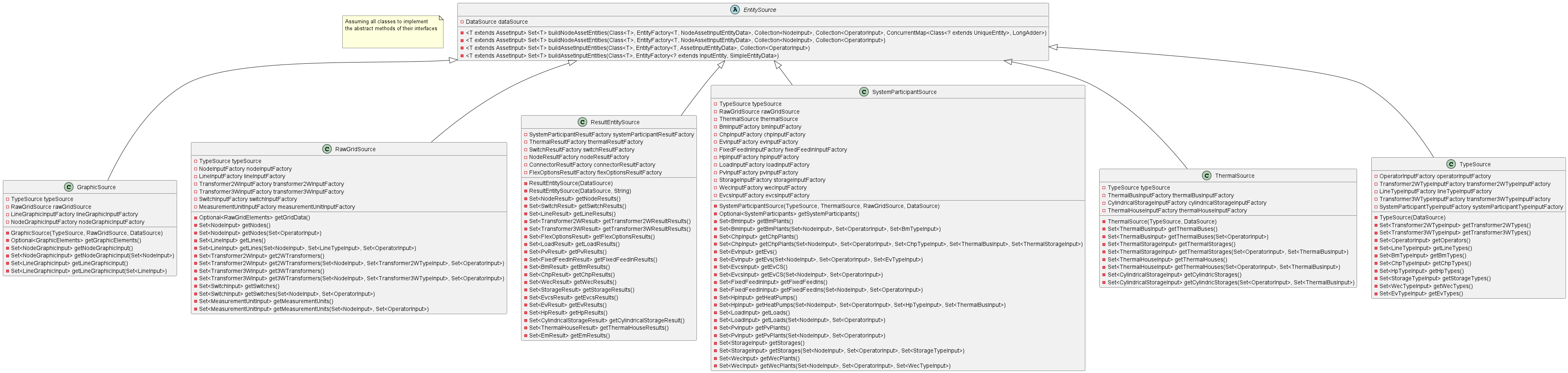
Task: Click the class icon beside ResultEntitySource title
Action: point(582,123)
